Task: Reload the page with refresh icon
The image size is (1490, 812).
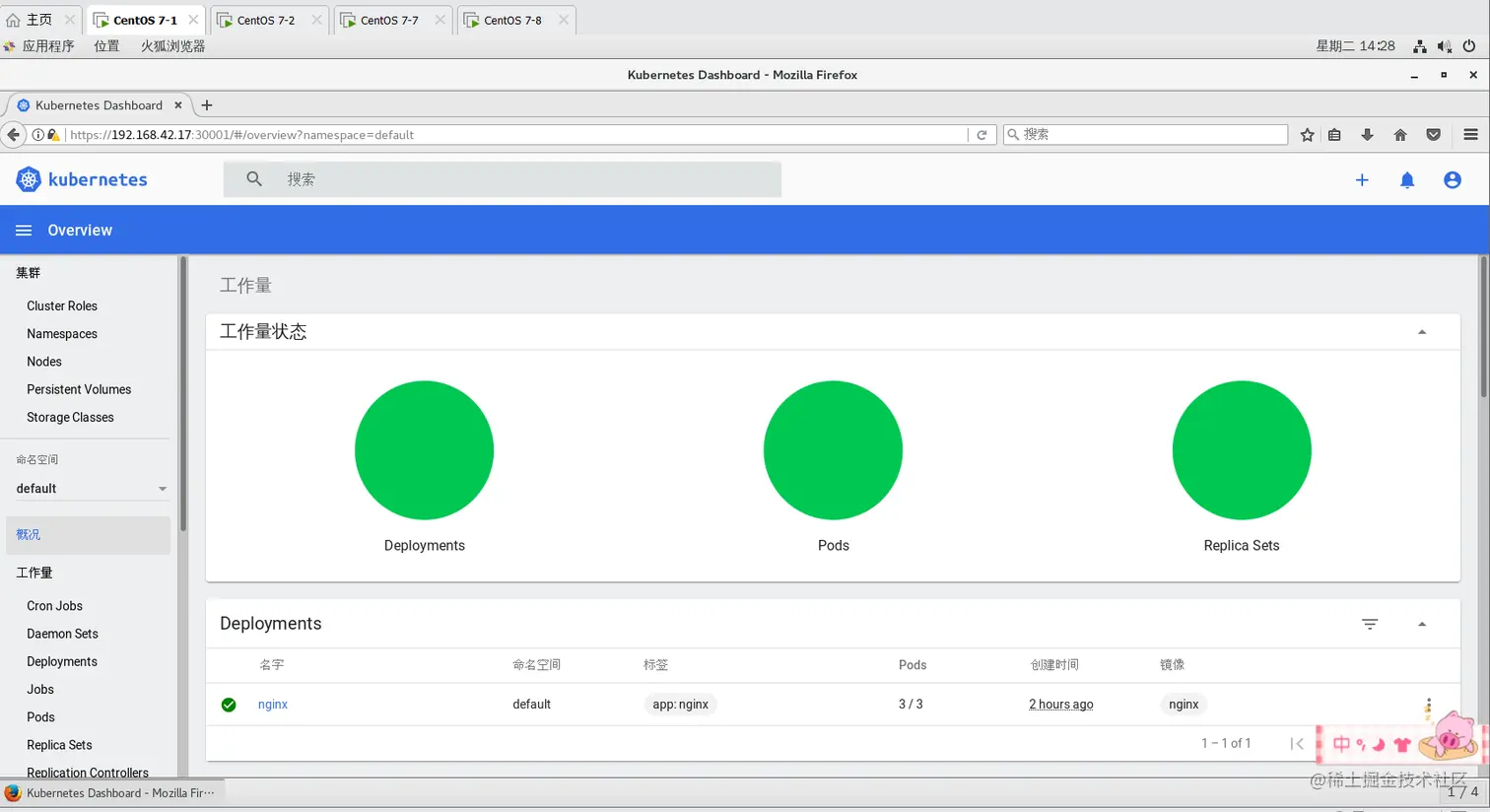Action: coord(982,135)
